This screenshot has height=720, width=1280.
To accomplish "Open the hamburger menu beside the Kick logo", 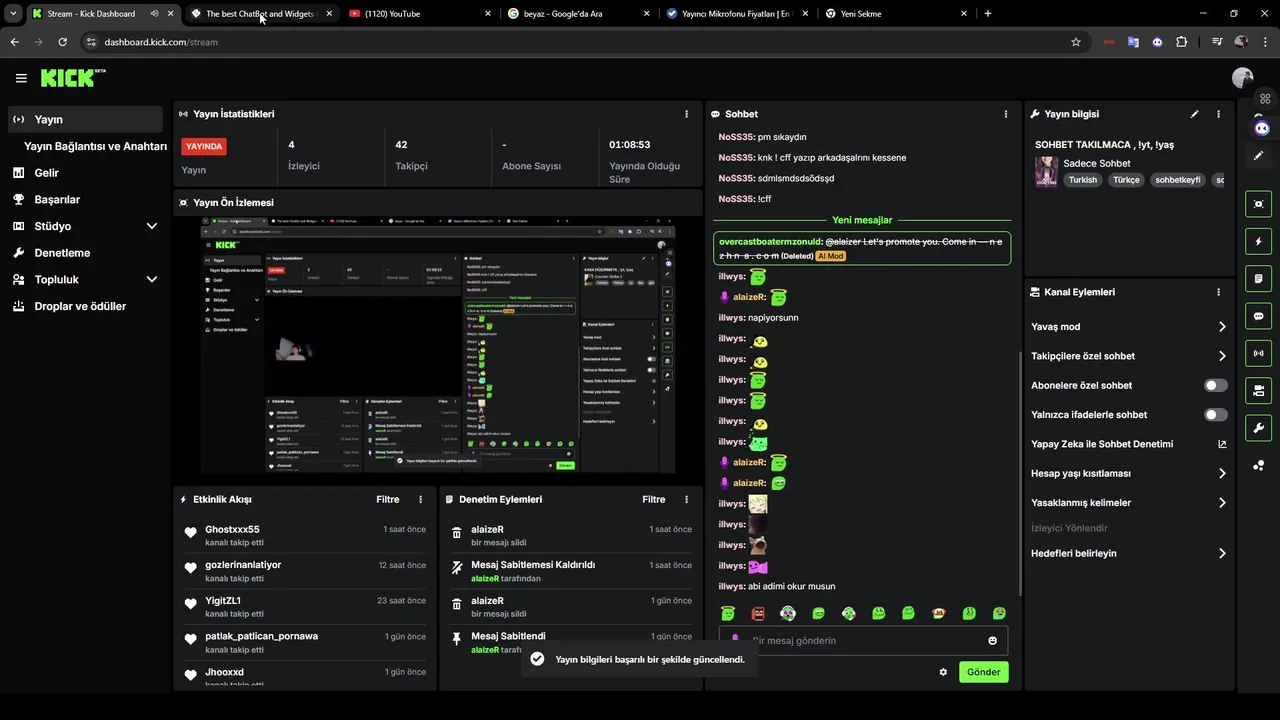I will tap(21, 78).
